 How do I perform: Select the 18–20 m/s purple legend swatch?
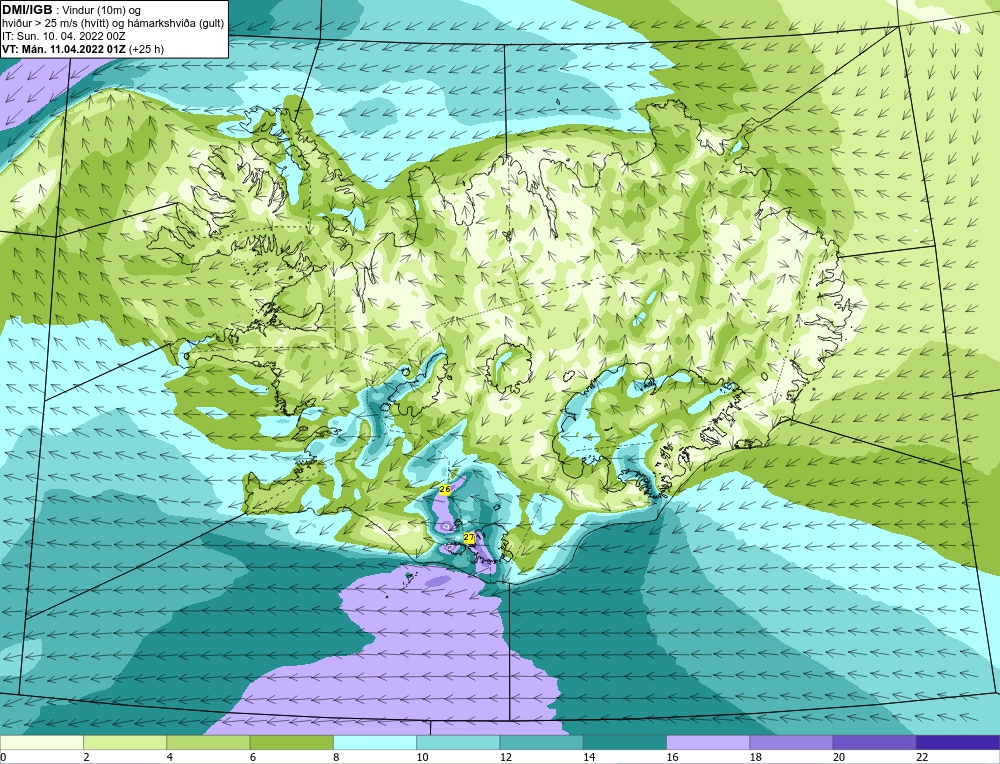[x=791, y=743]
